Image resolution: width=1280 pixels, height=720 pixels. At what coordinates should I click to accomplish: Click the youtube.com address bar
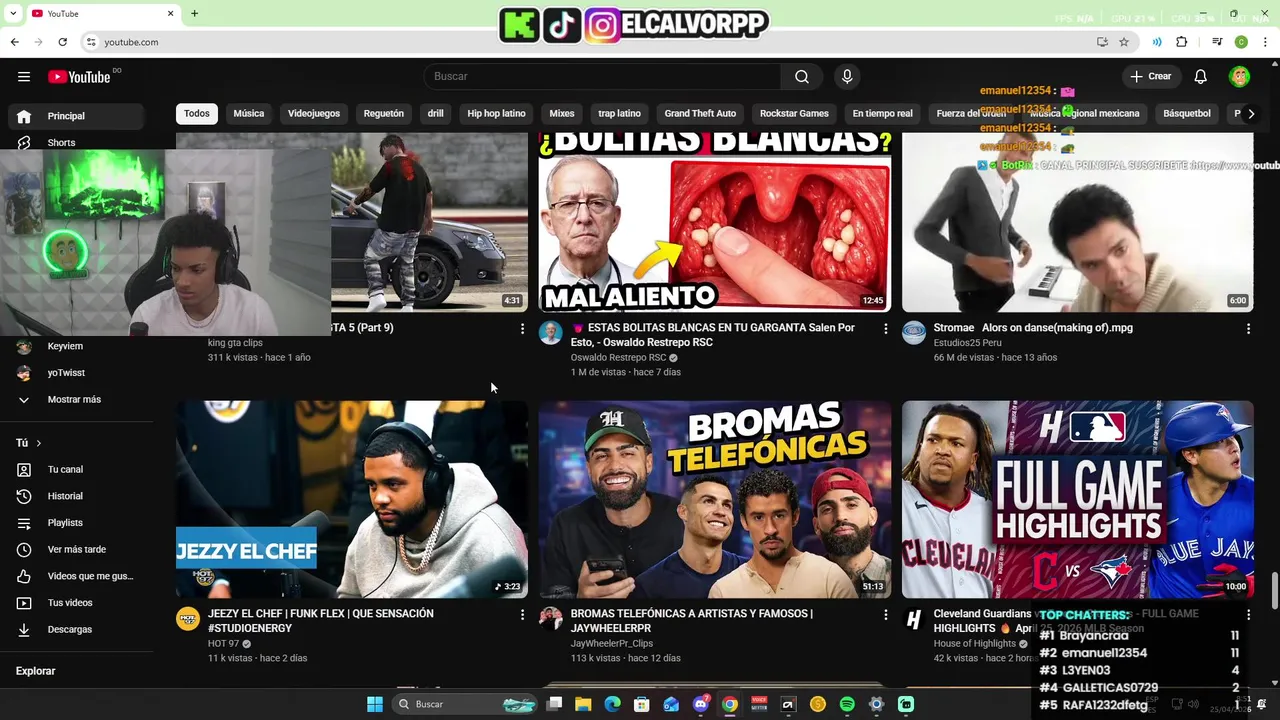tap(590, 42)
